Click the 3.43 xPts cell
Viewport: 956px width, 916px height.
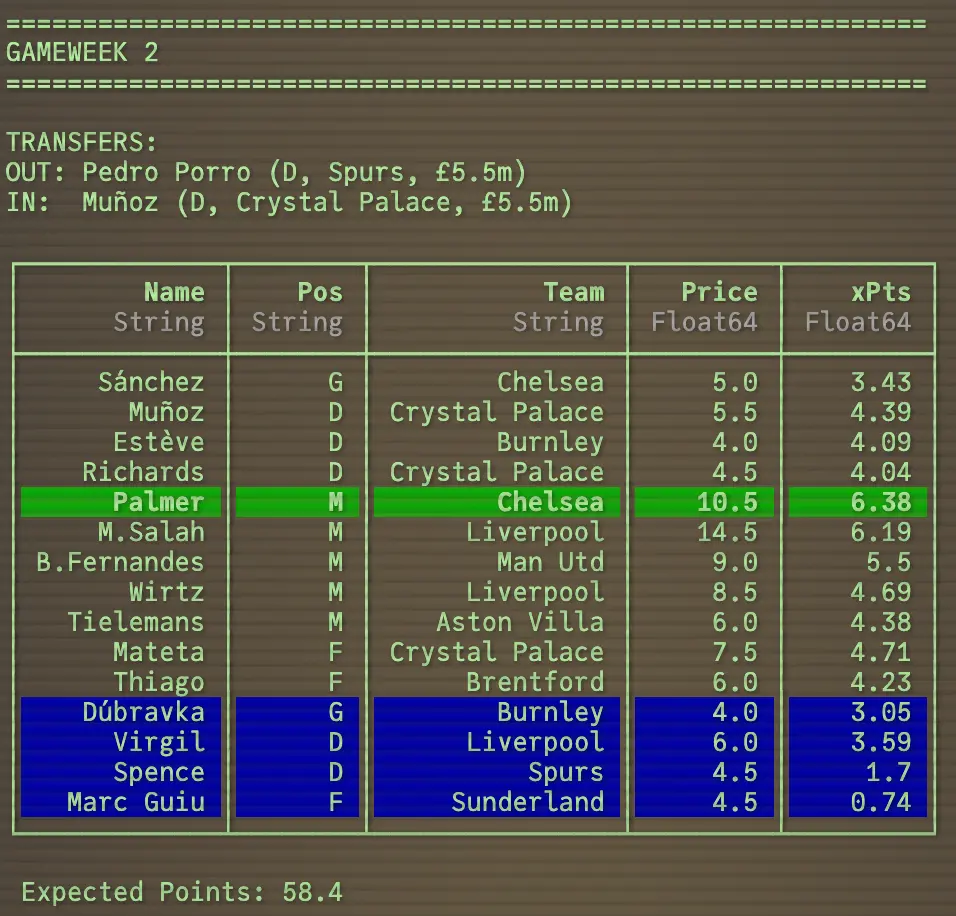coord(881,382)
